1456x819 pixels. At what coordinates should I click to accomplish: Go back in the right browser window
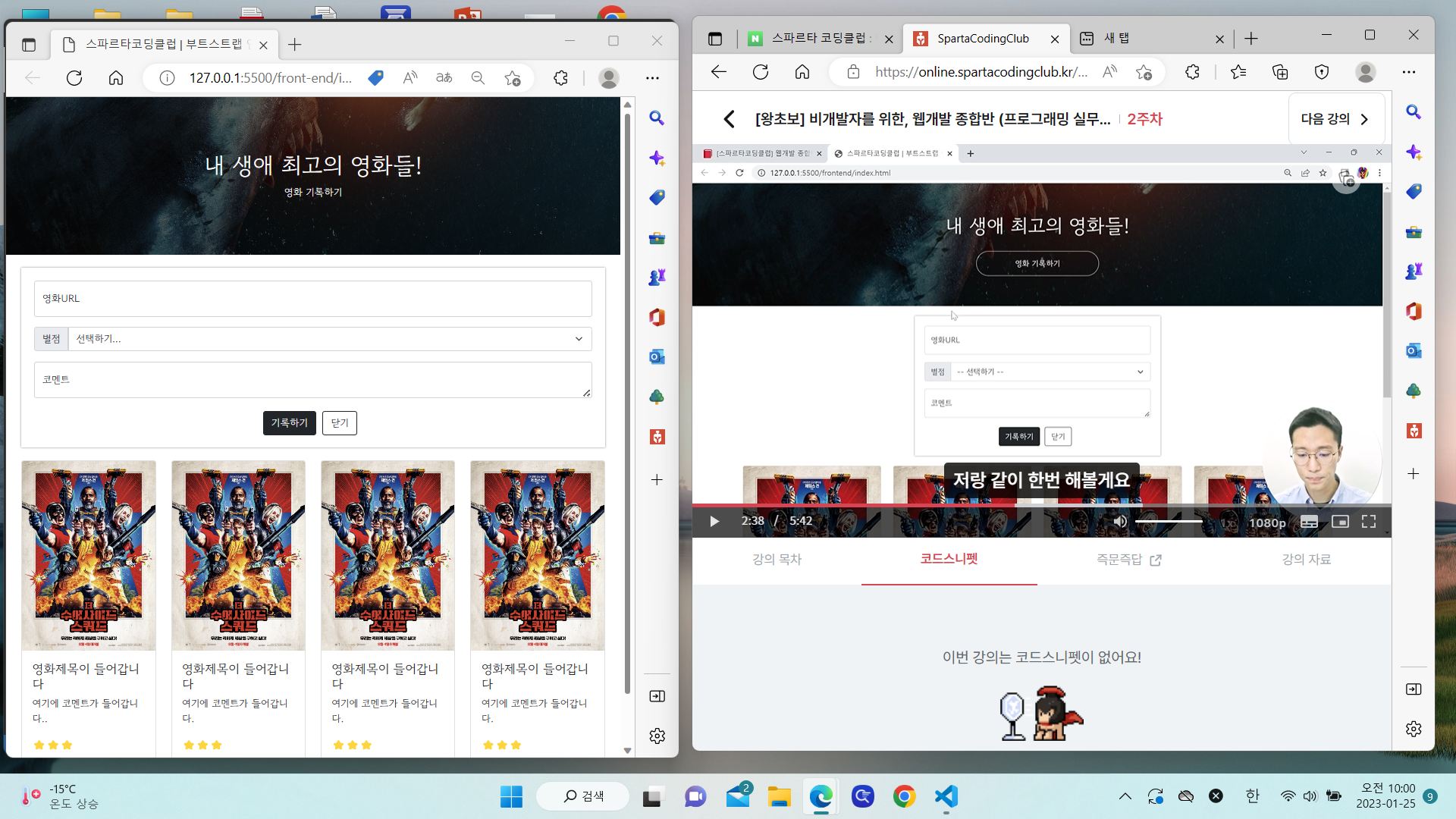[719, 72]
